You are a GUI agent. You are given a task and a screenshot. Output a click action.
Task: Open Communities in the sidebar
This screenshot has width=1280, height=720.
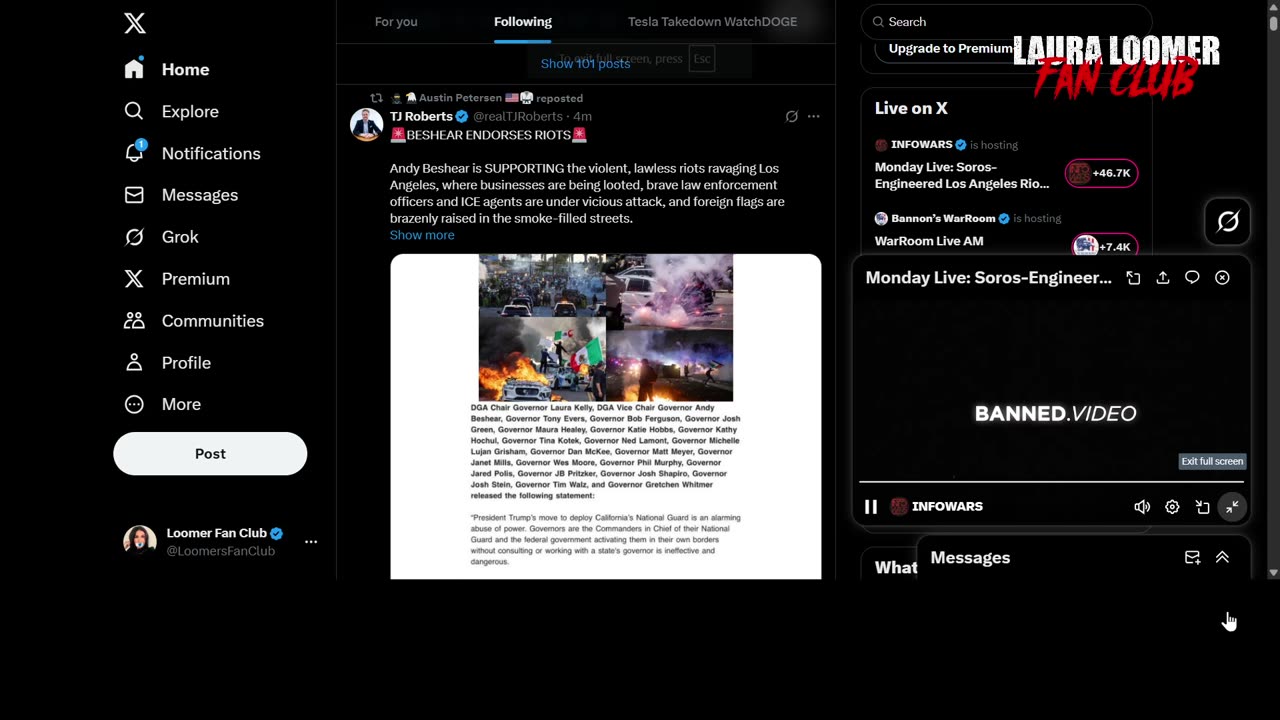point(194,321)
